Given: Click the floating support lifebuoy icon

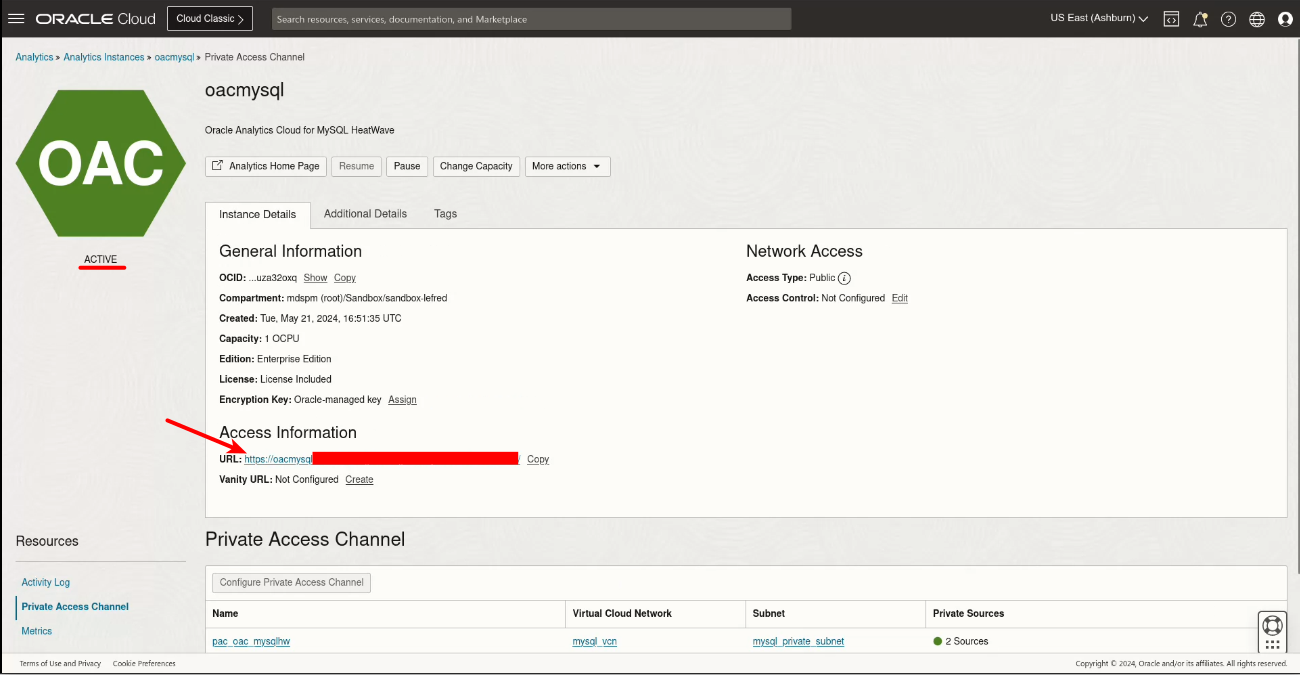Looking at the screenshot, I should tap(1272, 626).
